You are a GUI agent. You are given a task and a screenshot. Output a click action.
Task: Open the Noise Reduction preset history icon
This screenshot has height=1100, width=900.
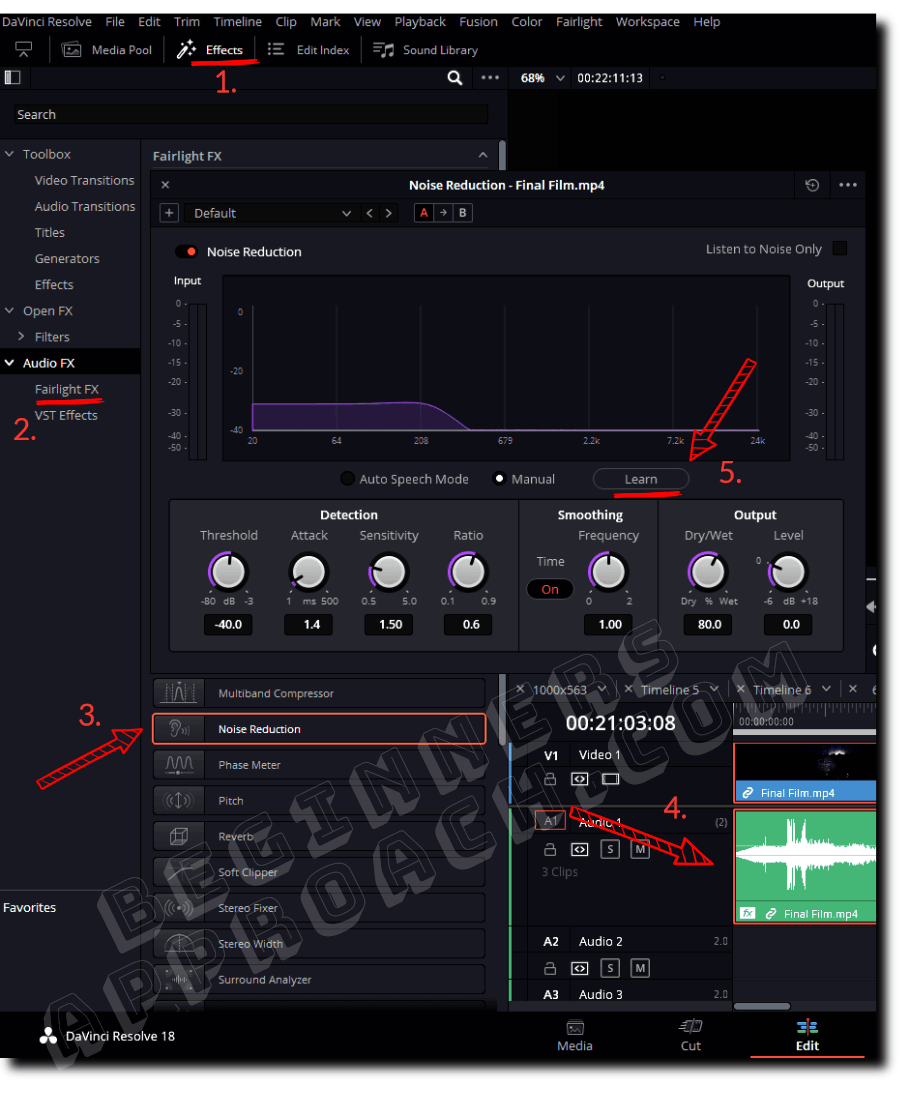(x=812, y=185)
